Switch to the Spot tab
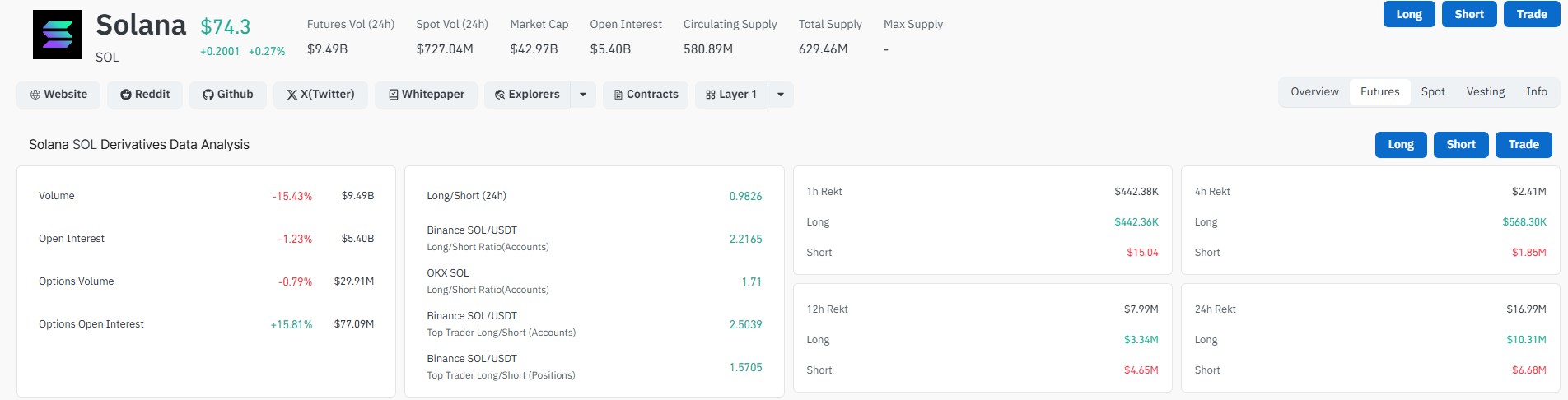This screenshot has width=1568, height=400. pyautogui.click(x=1433, y=92)
